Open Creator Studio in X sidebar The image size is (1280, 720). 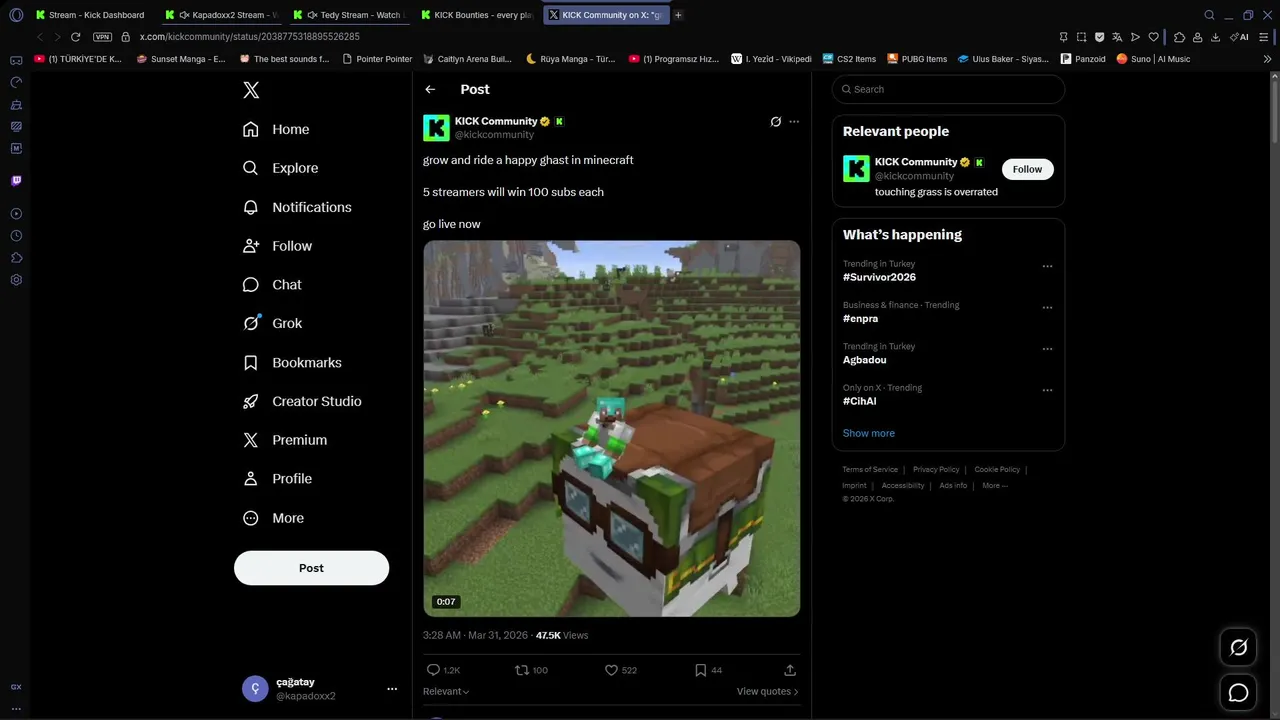click(x=303, y=401)
